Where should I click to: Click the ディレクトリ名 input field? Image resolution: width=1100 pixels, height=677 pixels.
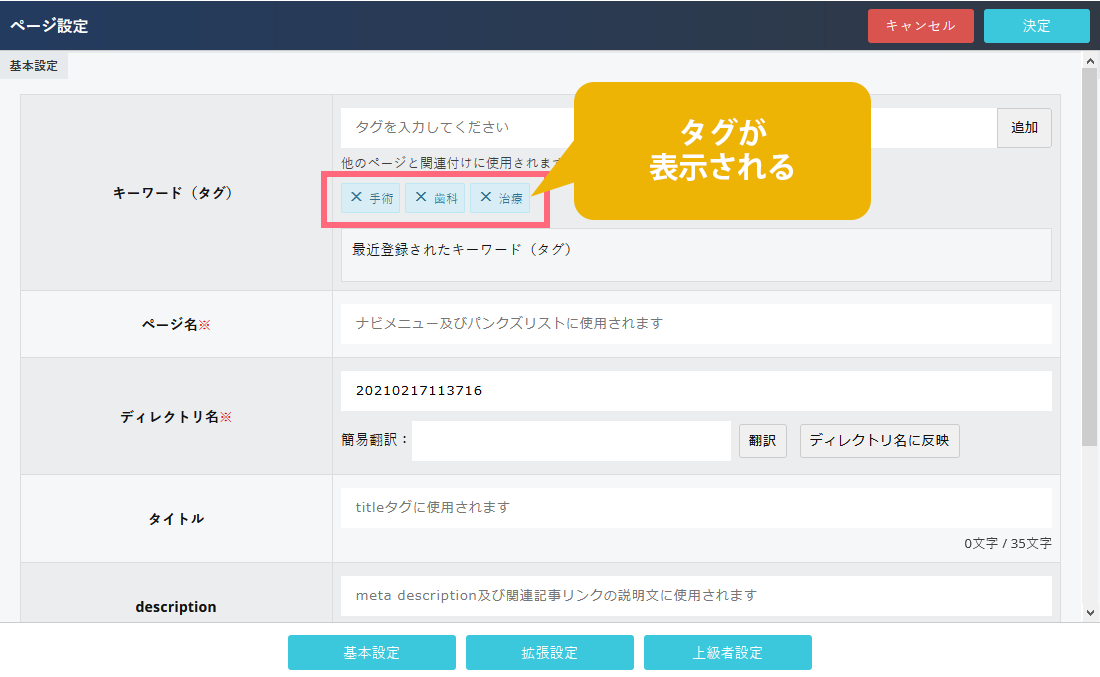point(696,391)
